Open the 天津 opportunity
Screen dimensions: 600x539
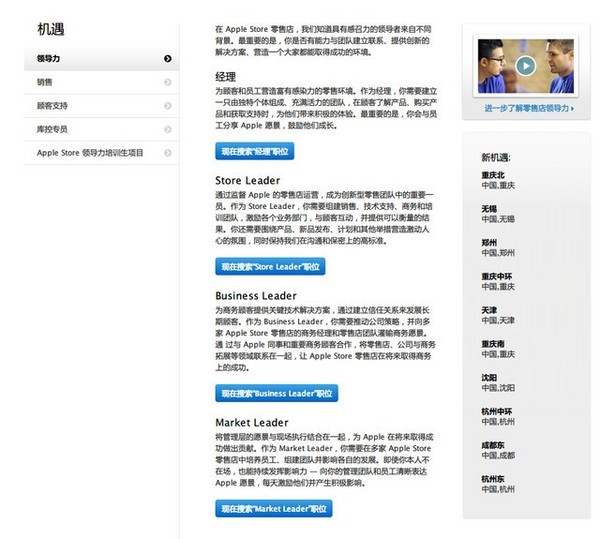[489, 310]
